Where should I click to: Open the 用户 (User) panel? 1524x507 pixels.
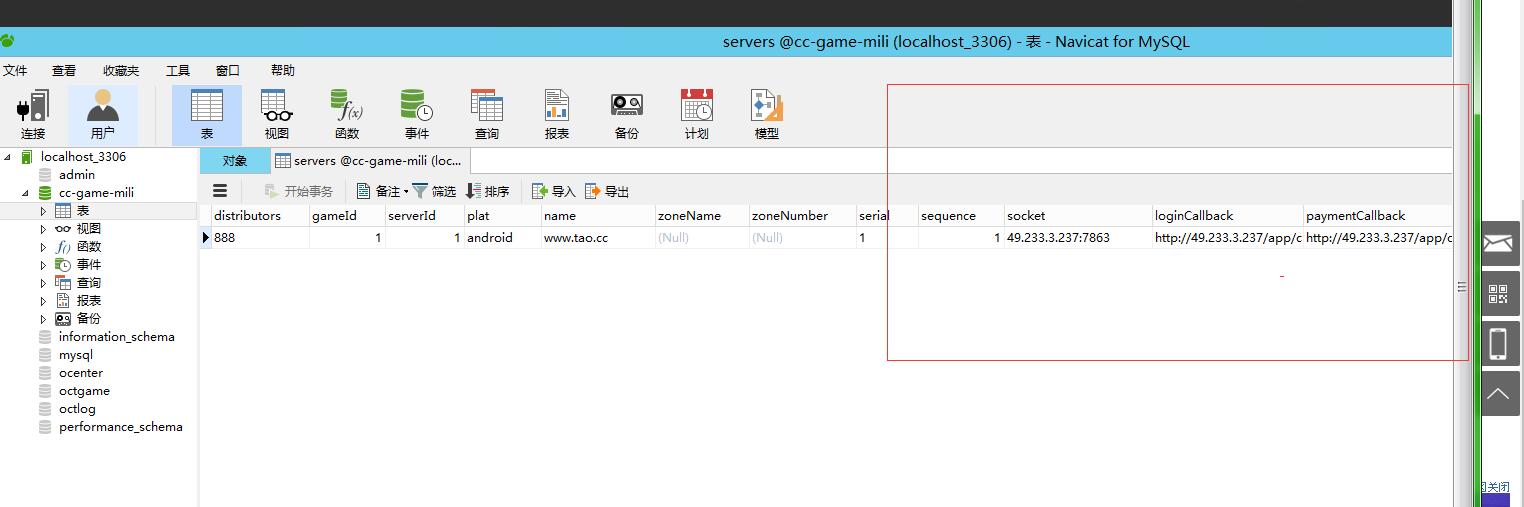click(x=103, y=114)
